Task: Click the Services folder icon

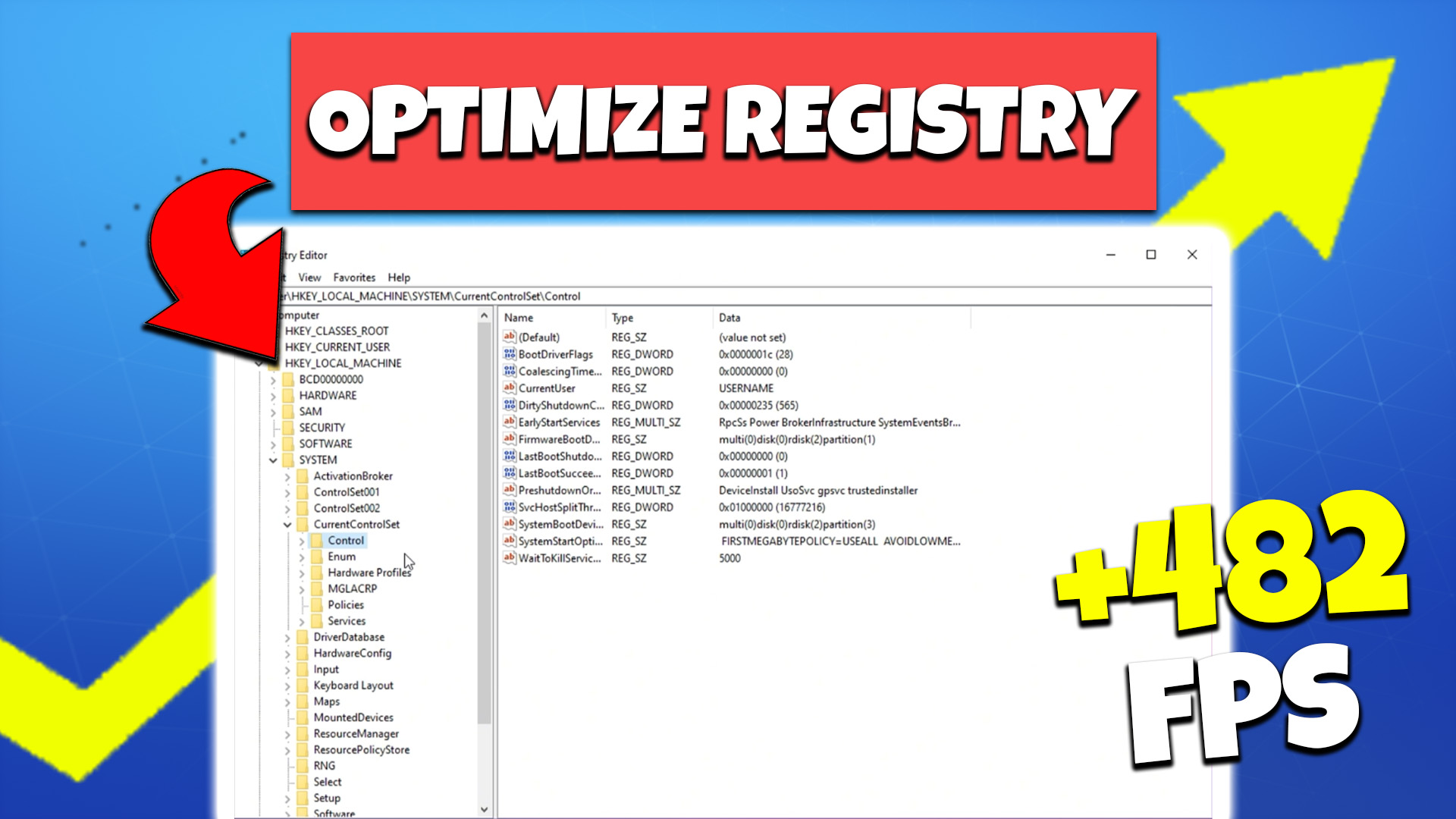Action: (317, 621)
